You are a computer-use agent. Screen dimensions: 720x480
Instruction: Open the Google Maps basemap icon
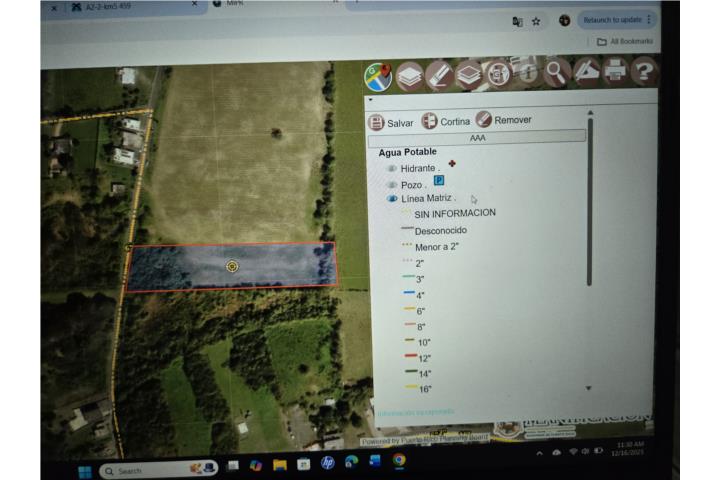pyautogui.click(x=378, y=77)
